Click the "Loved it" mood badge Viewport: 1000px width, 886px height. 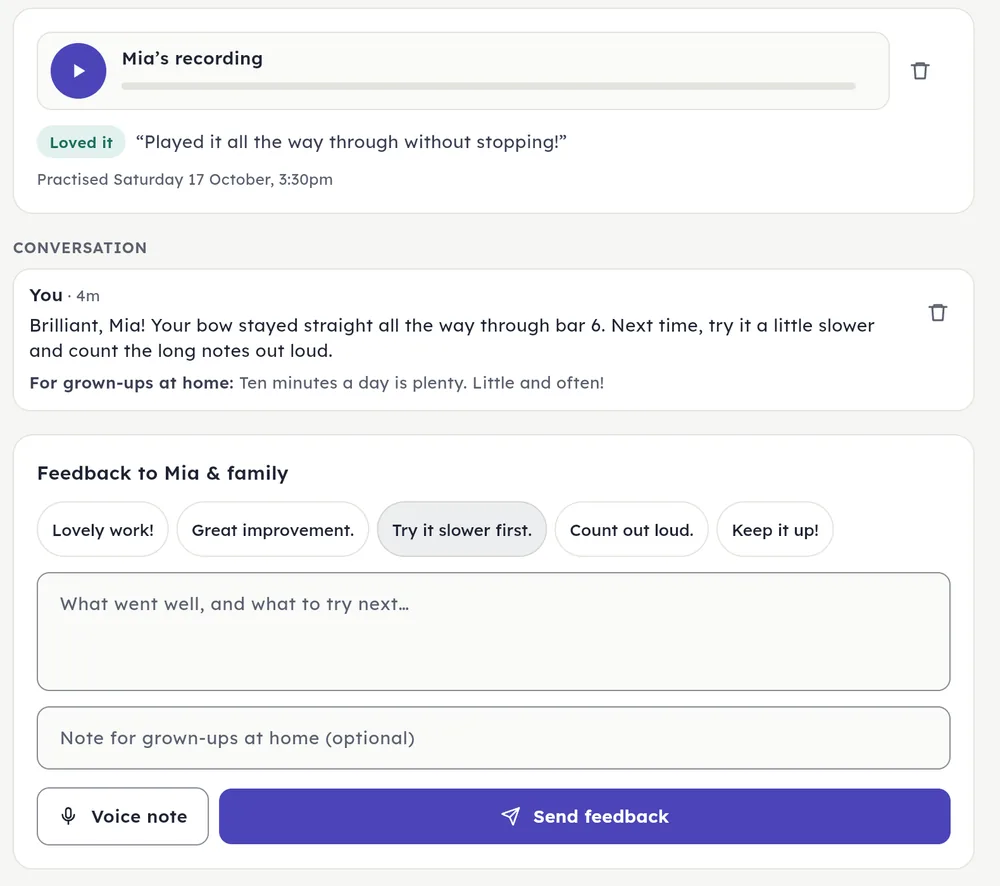(81, 142)
